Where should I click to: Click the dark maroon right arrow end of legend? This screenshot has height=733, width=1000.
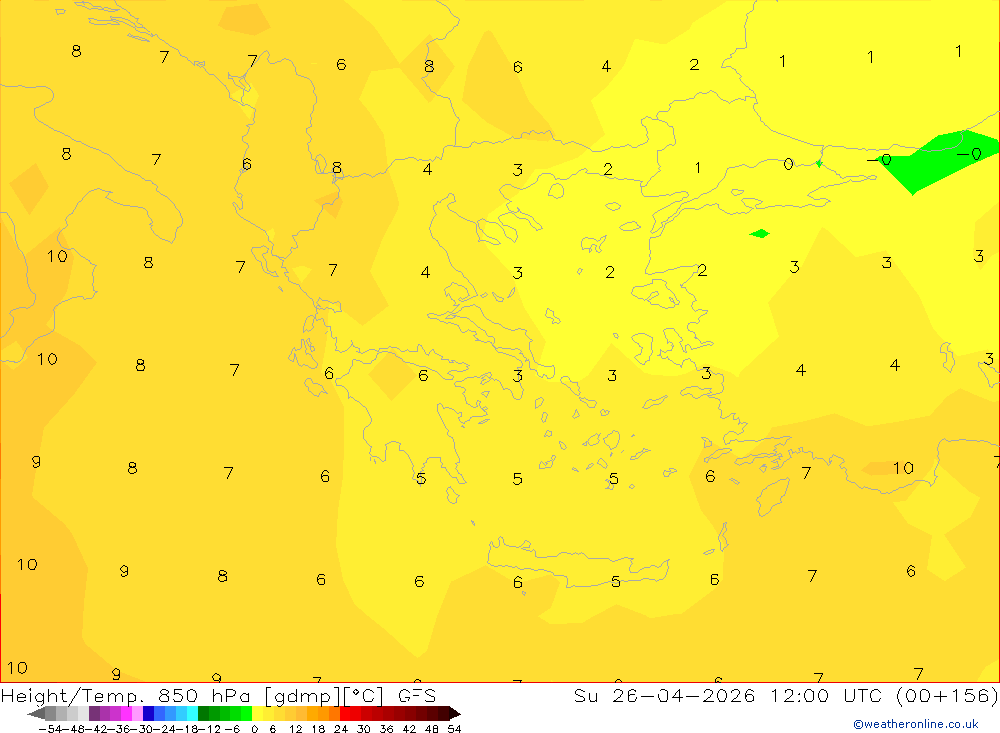click(455, 714)
